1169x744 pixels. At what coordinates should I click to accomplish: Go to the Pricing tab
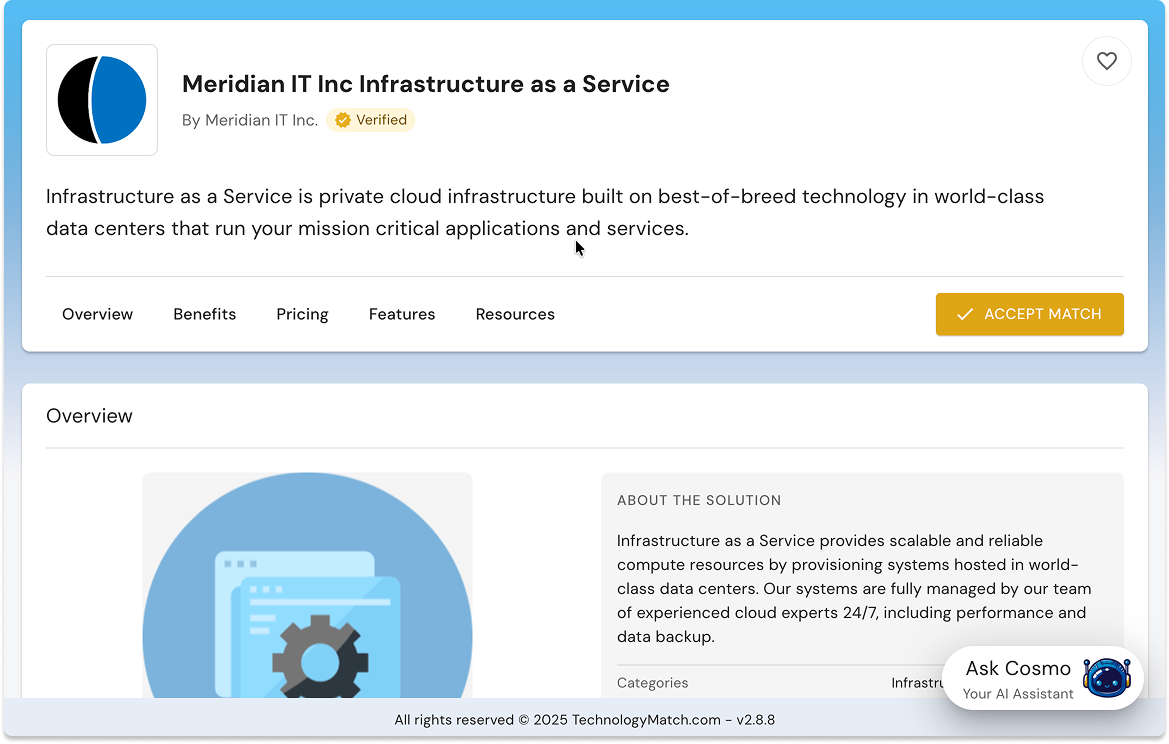pos(302,314)
